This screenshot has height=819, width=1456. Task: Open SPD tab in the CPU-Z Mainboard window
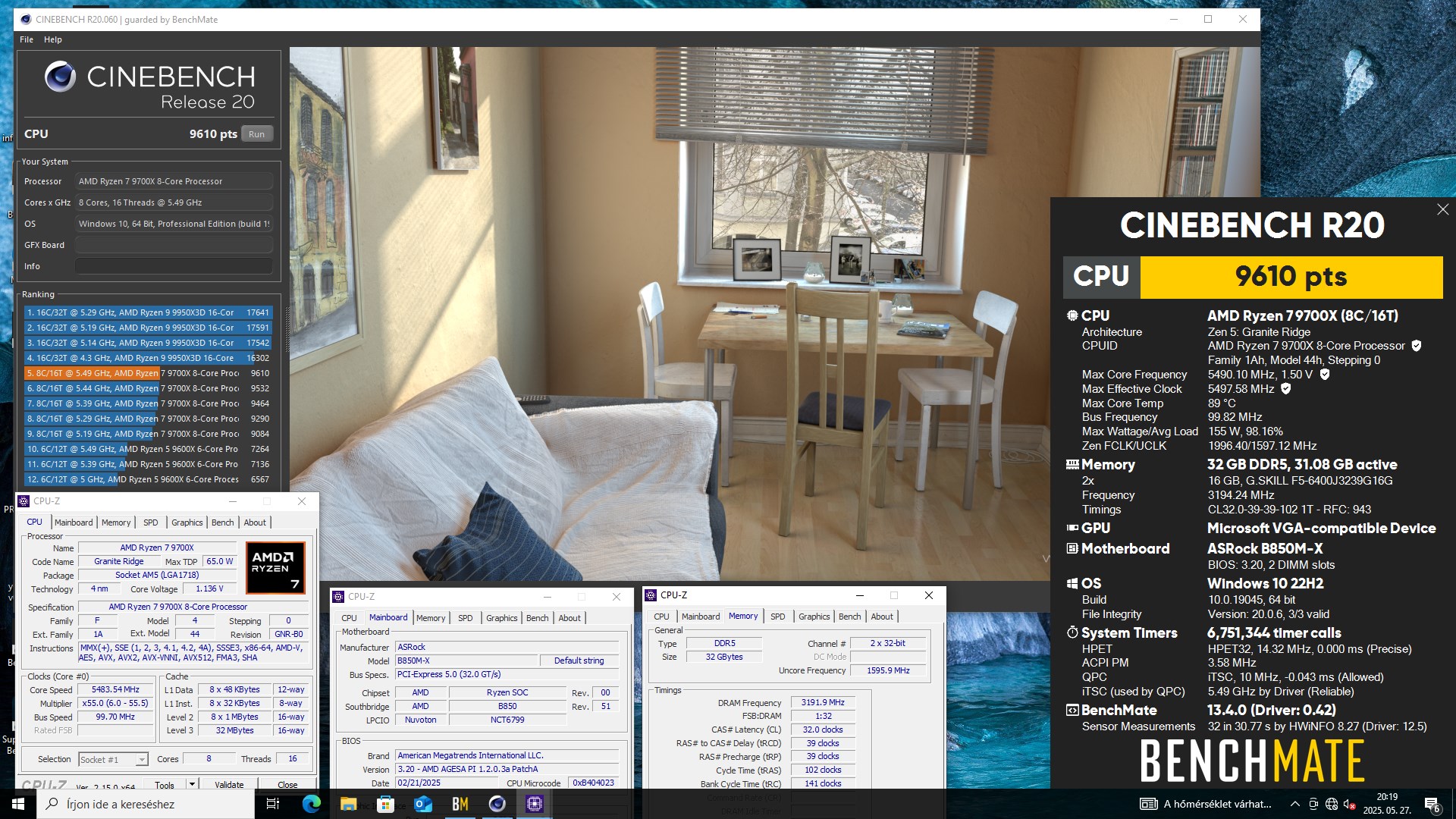pyautogui.click(x=466, y=618)
